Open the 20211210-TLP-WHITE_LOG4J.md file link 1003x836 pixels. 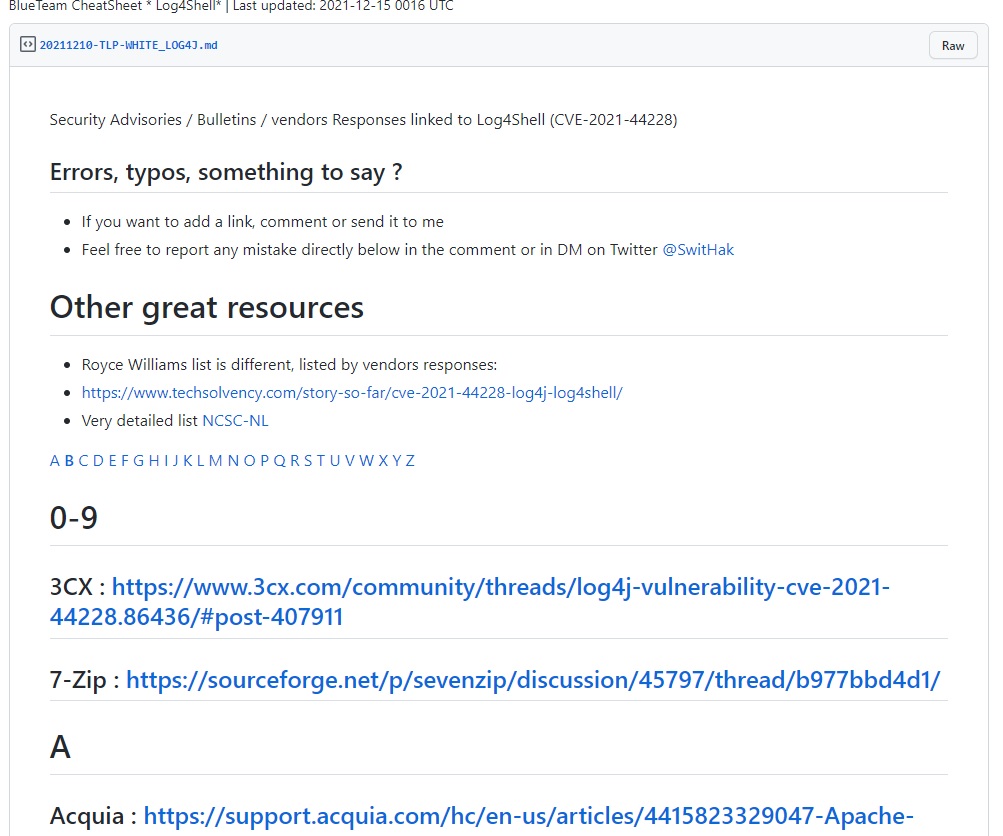128,46
